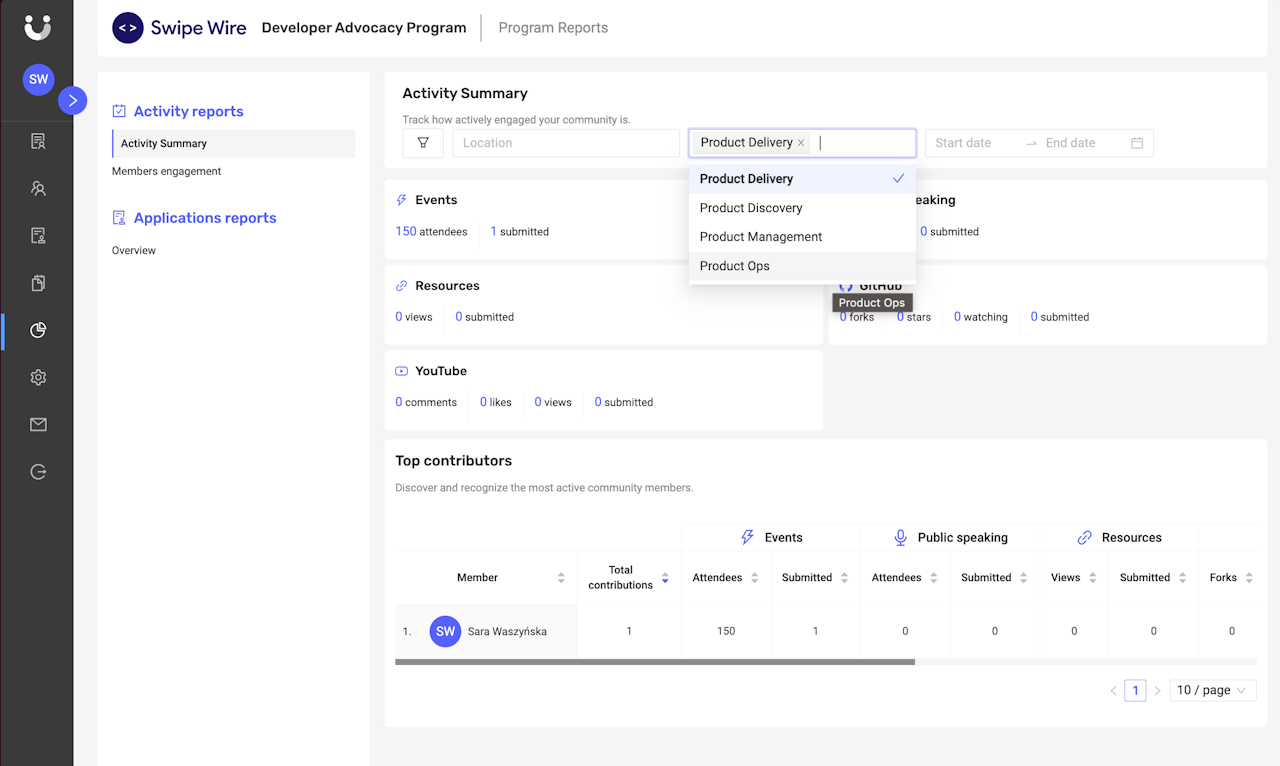Open the settings gear in sidebar
The height and width of the screenshot is (766, 1280).
(x=38, y=377)
